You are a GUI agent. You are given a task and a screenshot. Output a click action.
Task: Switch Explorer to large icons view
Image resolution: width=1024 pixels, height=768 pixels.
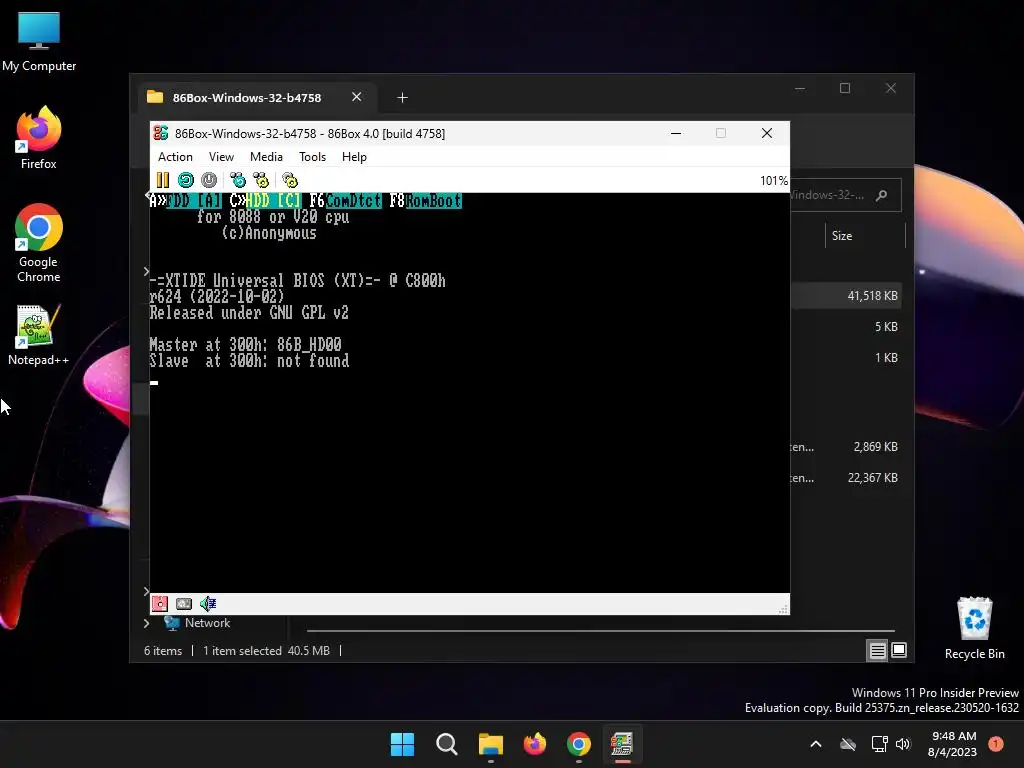(x=899, y=650)
